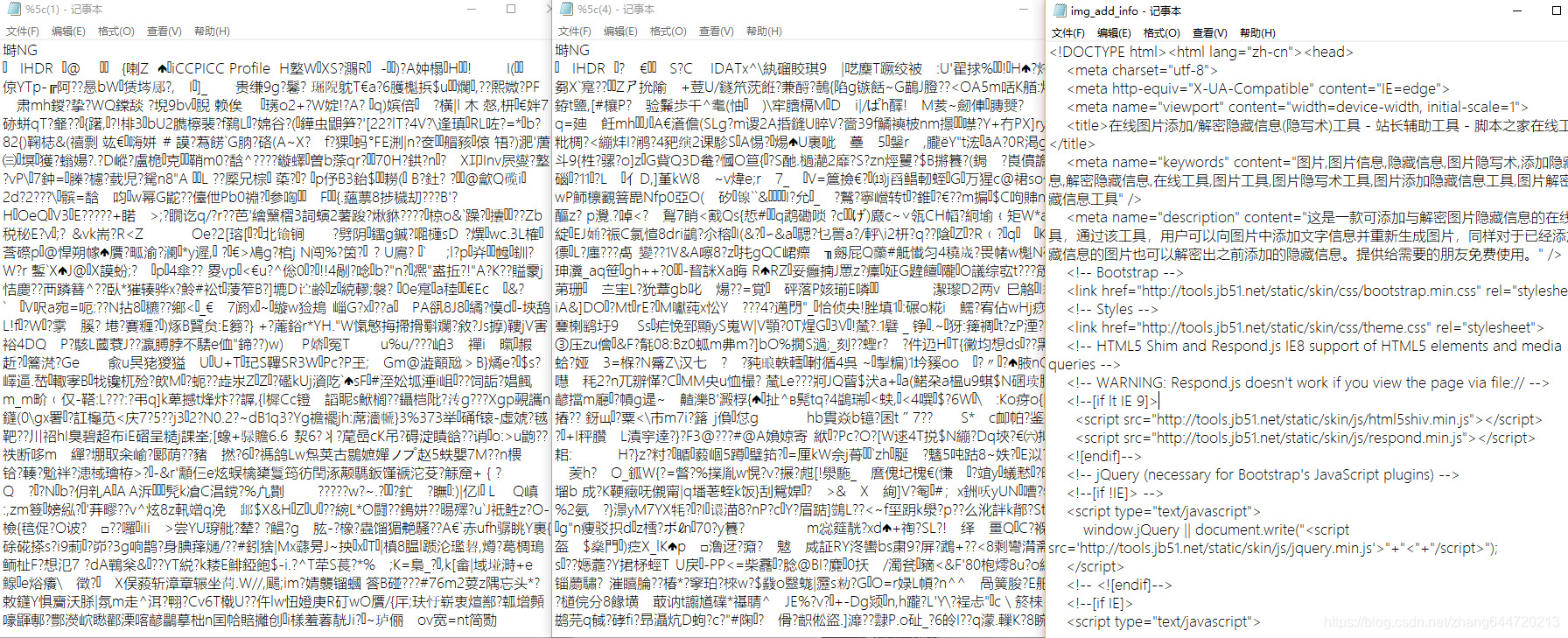
Task: Maximize the %5c(1) Notepad window
Action: 511,9
